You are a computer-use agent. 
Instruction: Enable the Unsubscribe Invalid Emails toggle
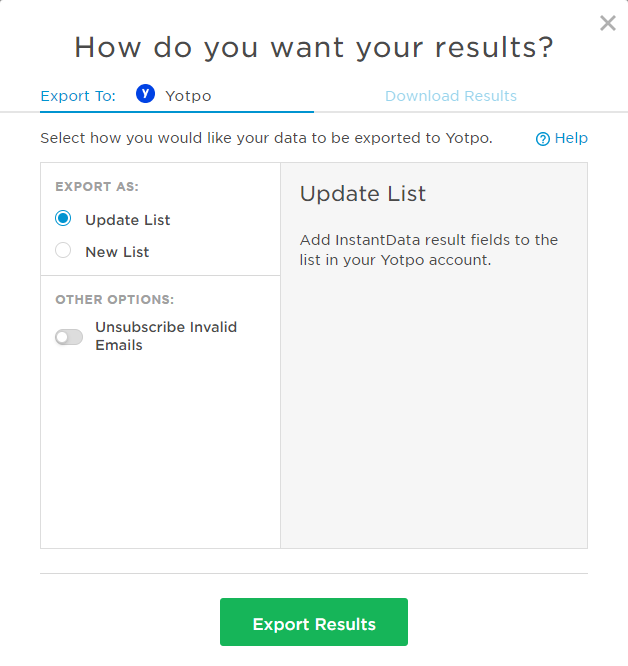pos(69,337)
